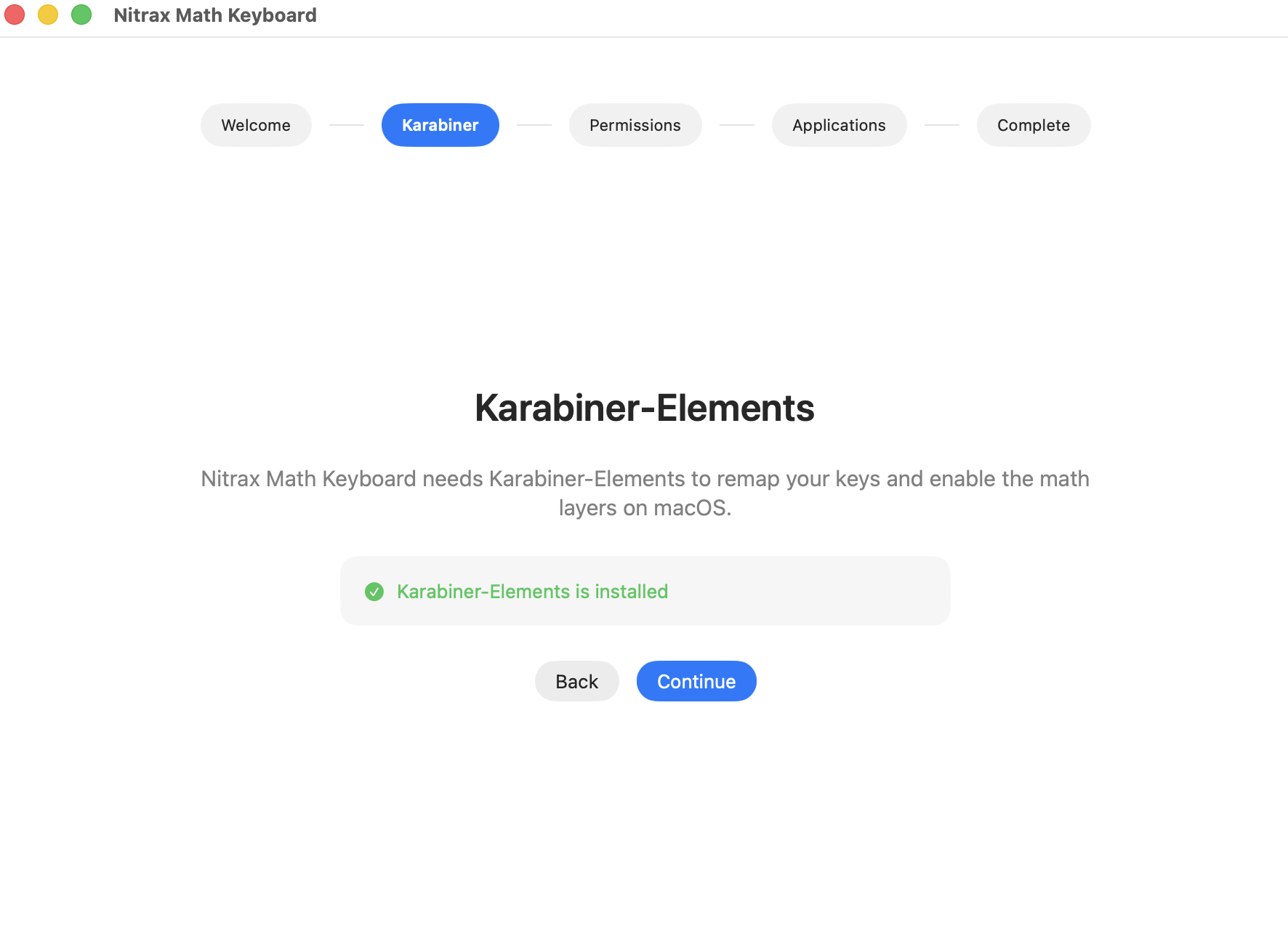Toggle the Karabiner-Elements installed status check

point(374,592)
